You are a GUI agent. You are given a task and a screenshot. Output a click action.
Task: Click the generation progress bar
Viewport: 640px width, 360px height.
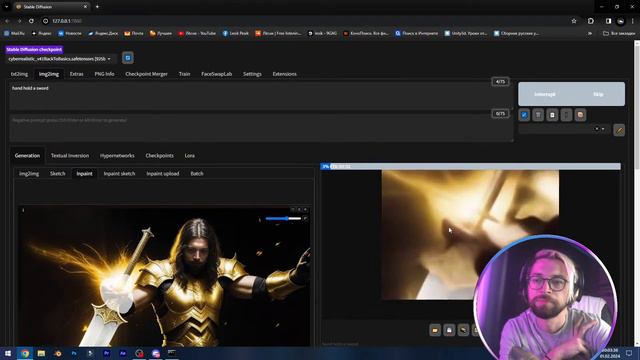tap(471, 167)
